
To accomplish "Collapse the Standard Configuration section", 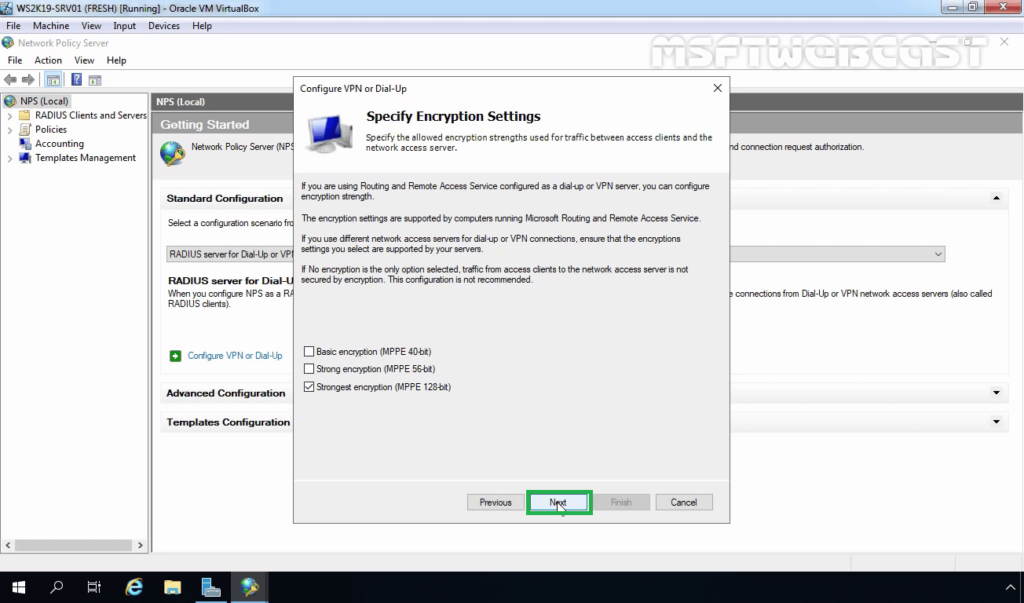I will click(996, 198).
